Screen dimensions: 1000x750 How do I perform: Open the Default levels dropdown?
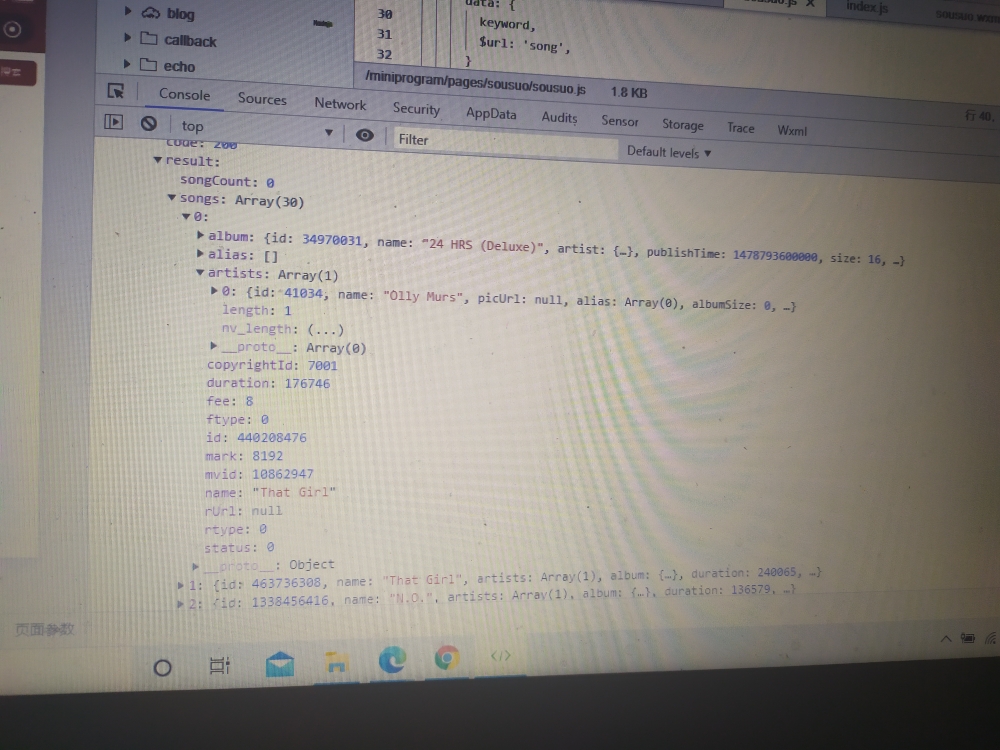coord(668,152)
